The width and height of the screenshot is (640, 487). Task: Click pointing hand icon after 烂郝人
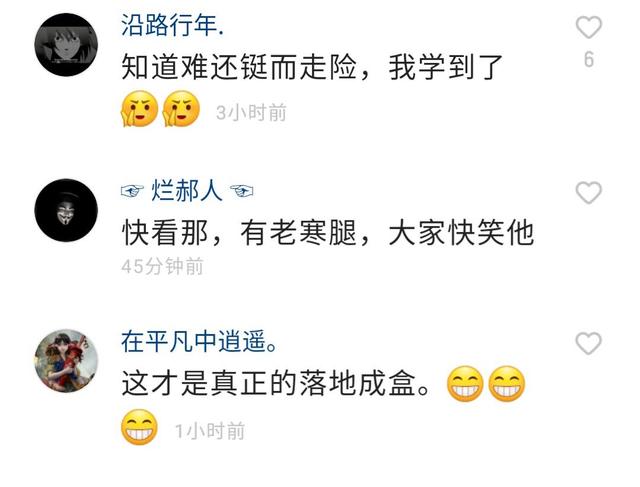[x=241, y=191]
